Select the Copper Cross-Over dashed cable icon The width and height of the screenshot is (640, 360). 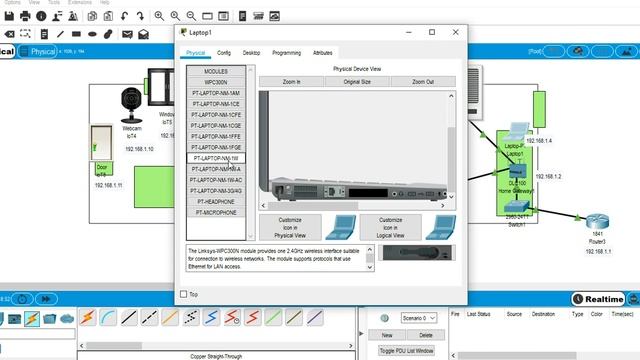[149, 318]
